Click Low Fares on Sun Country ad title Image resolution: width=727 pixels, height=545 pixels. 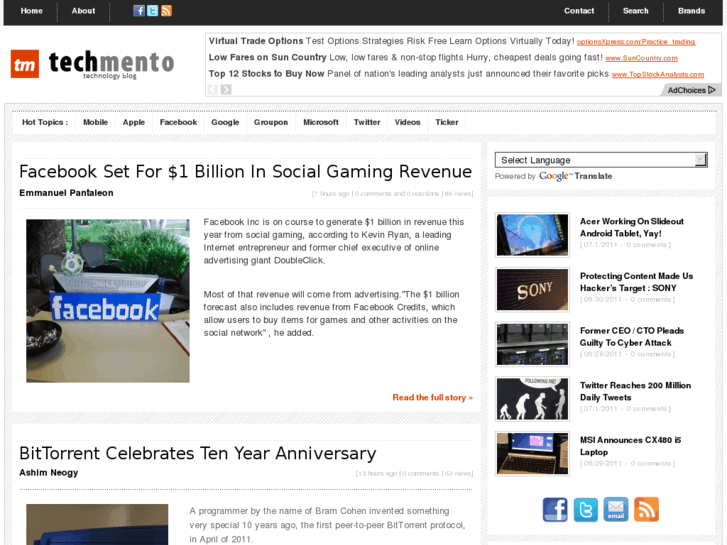(x=268, y=57)
